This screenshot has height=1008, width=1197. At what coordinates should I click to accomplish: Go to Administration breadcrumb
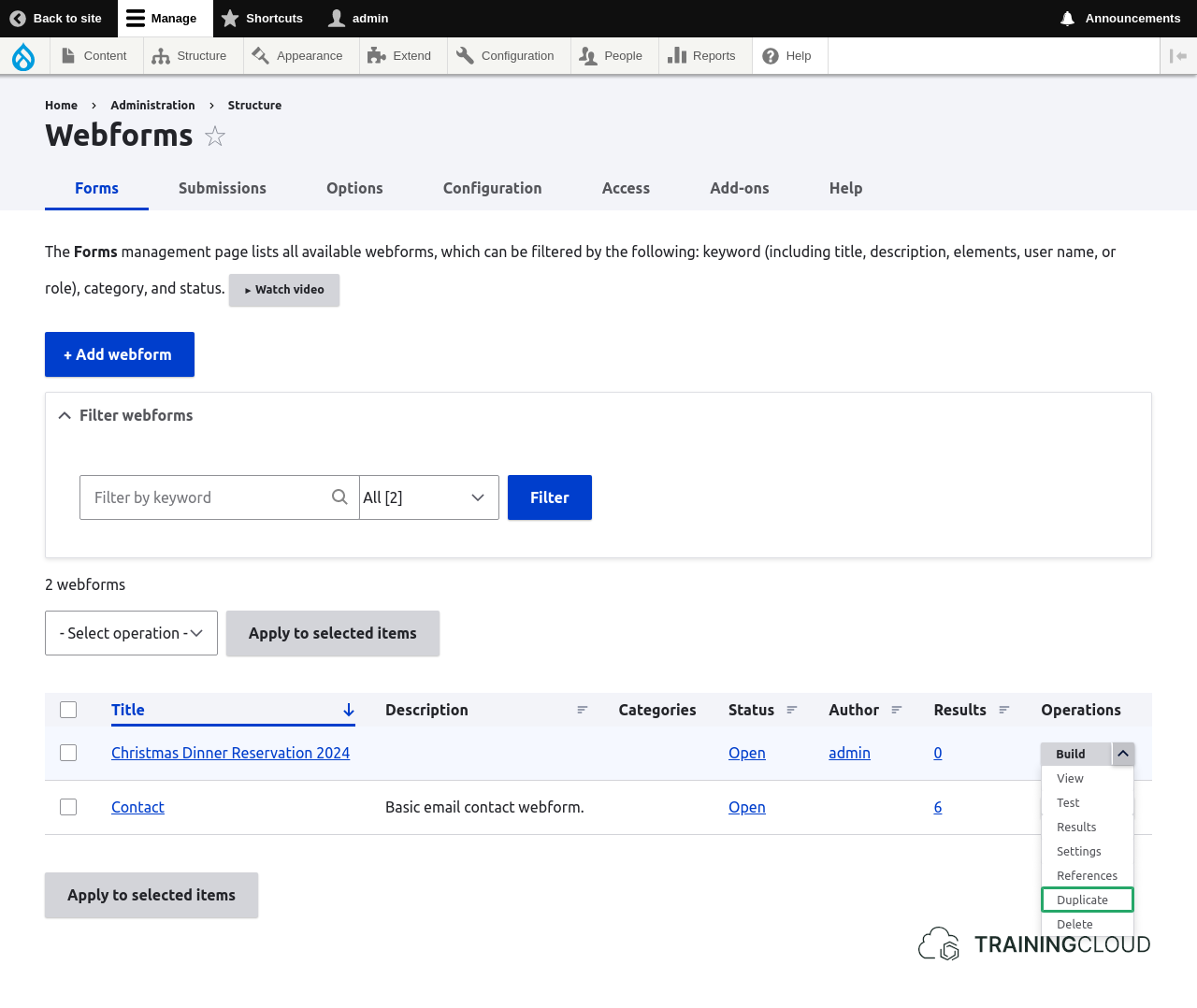[x=152, y=106]
